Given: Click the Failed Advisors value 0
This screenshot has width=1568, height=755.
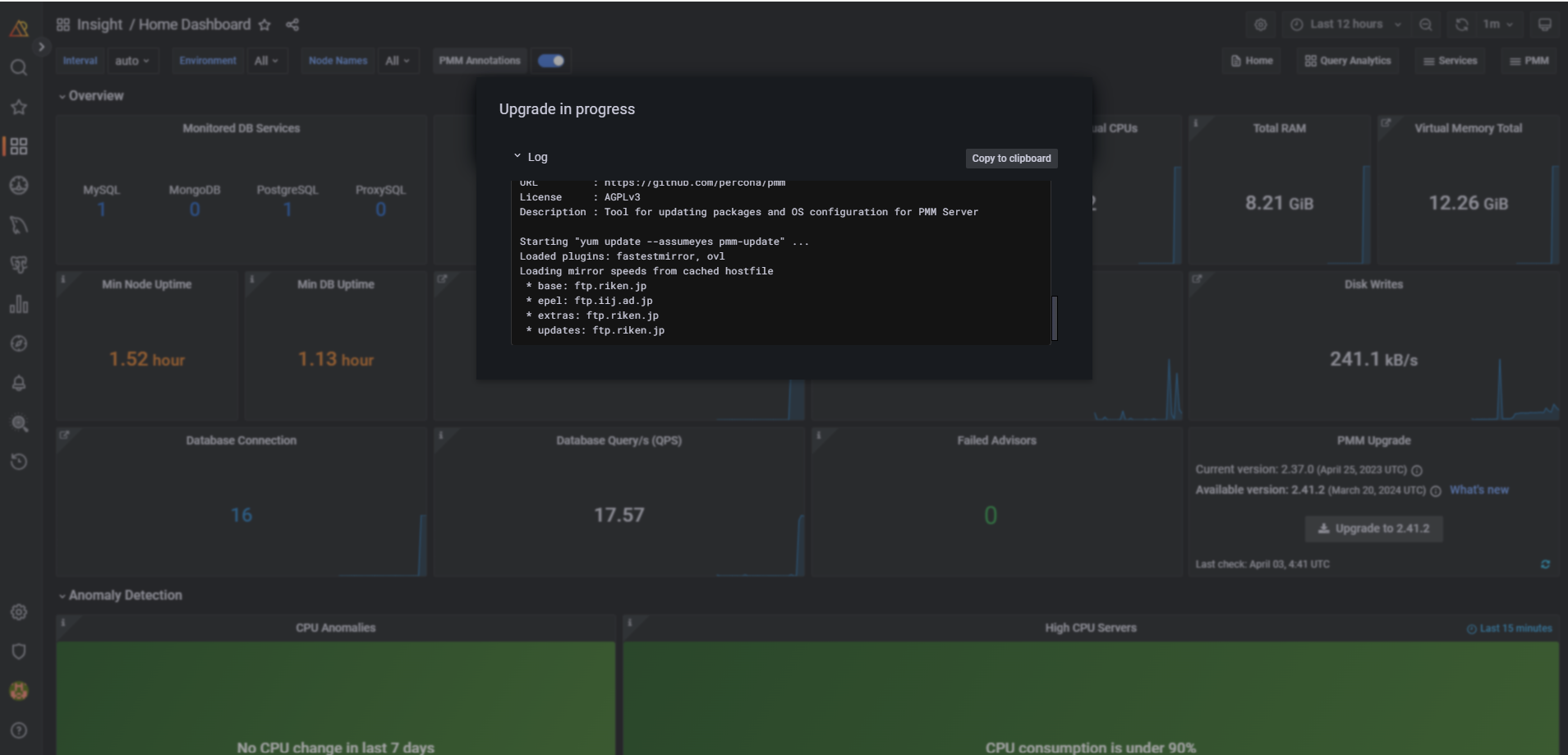Looking at the screenshot, I should [x=991, y=515].
